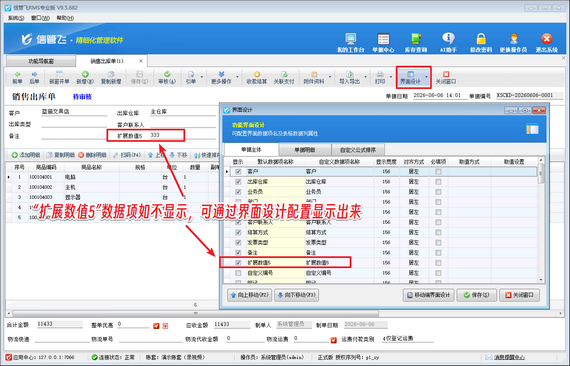The width and height of the screenshot is (570, 366).
Task: Switch to 功能导航窗 tab
Action: click(41, 61)
